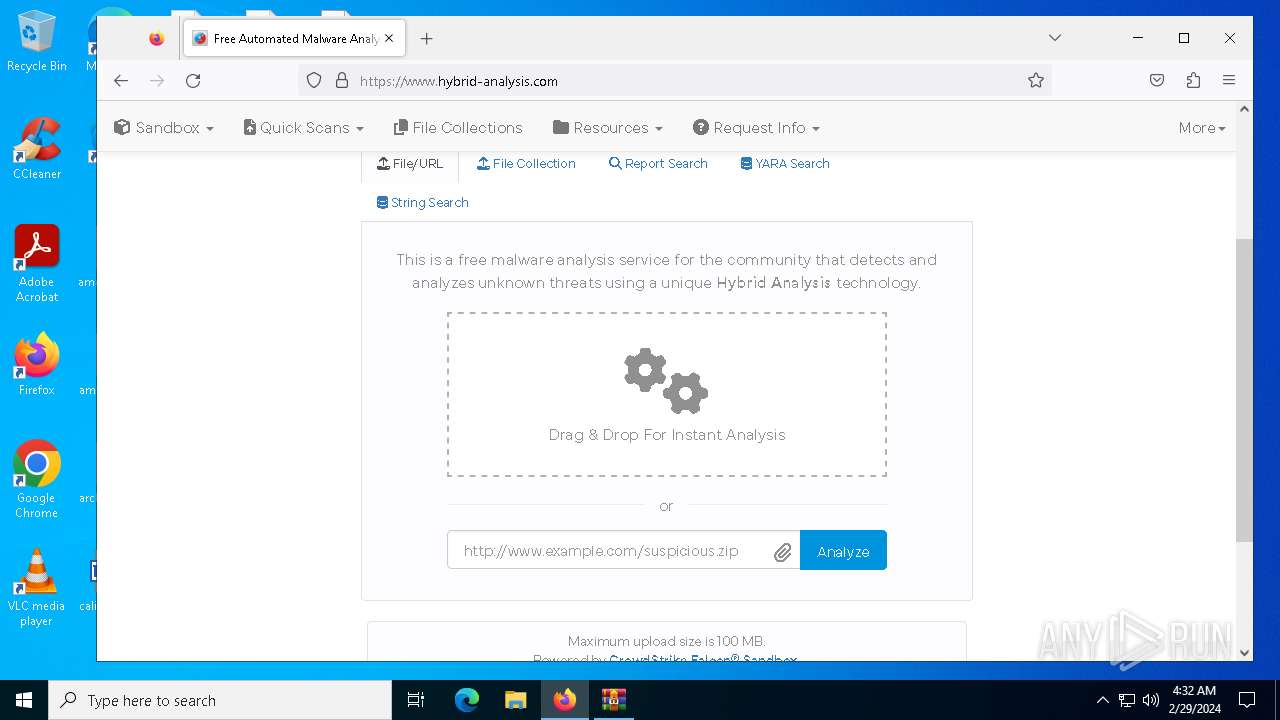This screenshot has width=1280, height=720.
Task: Open the notification center icon
Action: 1247,700
